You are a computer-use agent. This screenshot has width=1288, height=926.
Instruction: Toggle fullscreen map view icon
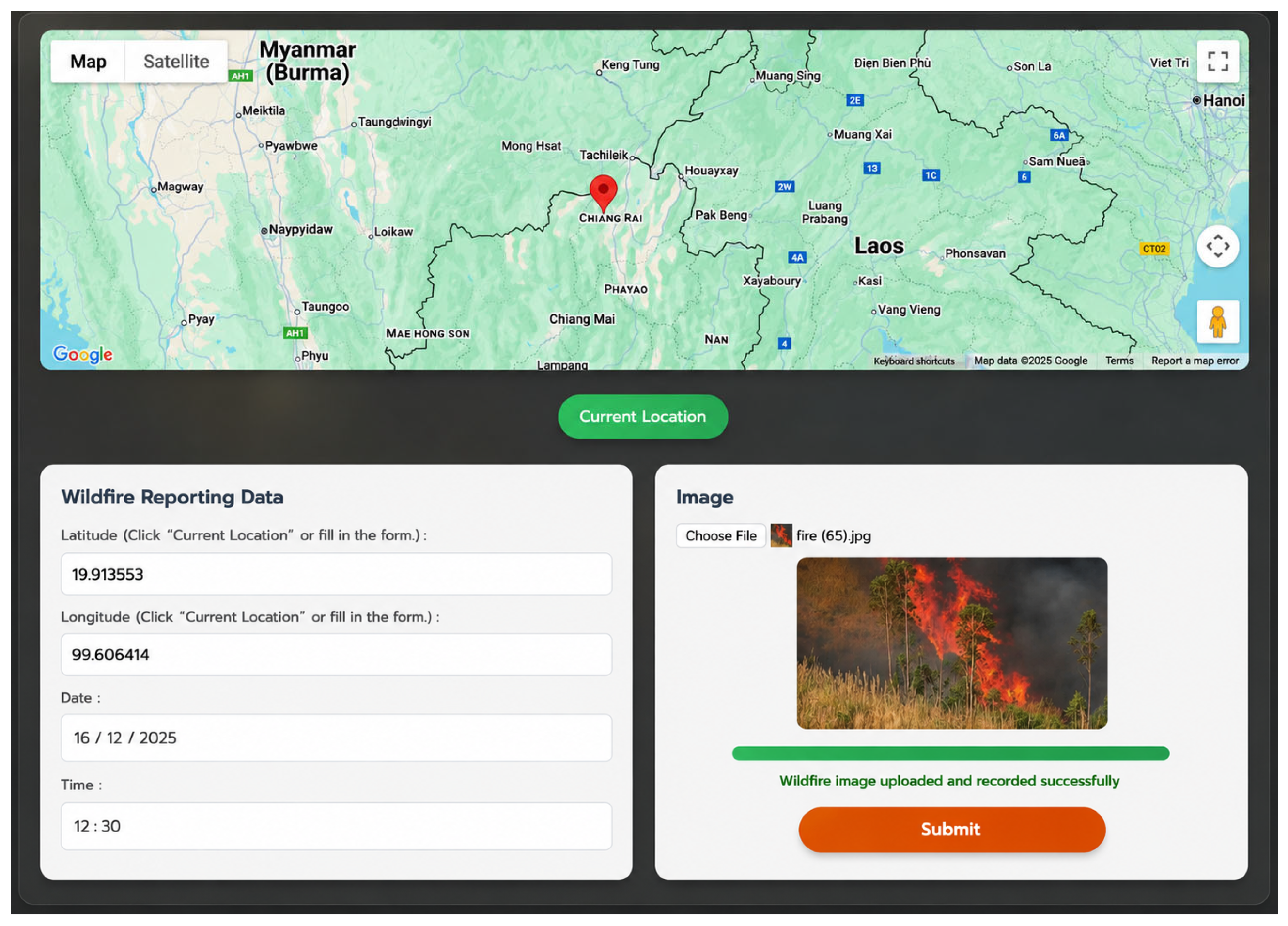1218,62
